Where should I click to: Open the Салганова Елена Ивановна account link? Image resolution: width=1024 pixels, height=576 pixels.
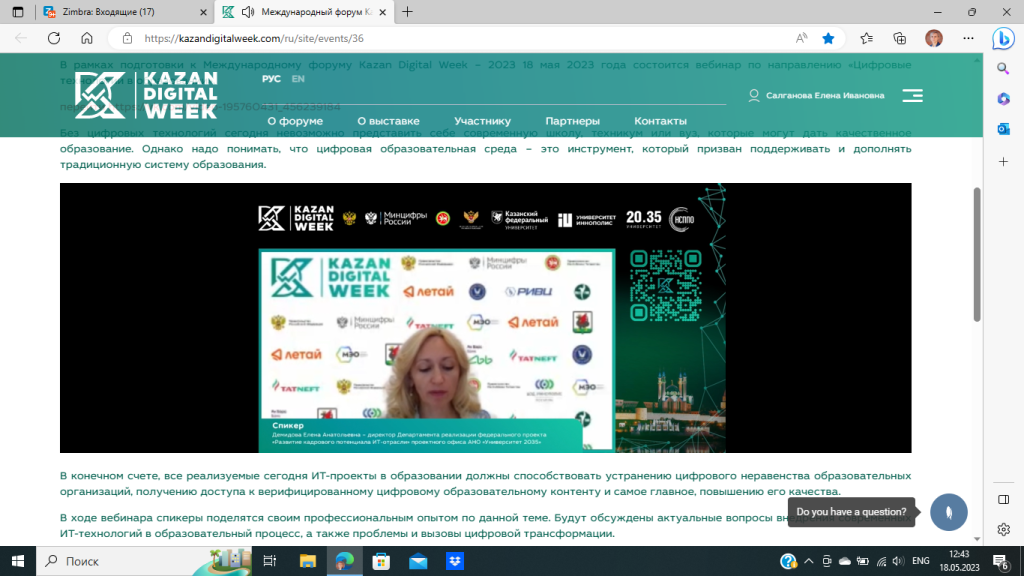[x=816, y=95]
